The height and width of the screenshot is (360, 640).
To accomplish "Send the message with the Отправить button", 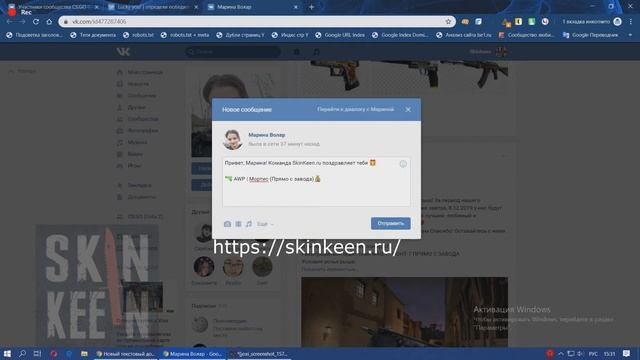I will (391, 223).
